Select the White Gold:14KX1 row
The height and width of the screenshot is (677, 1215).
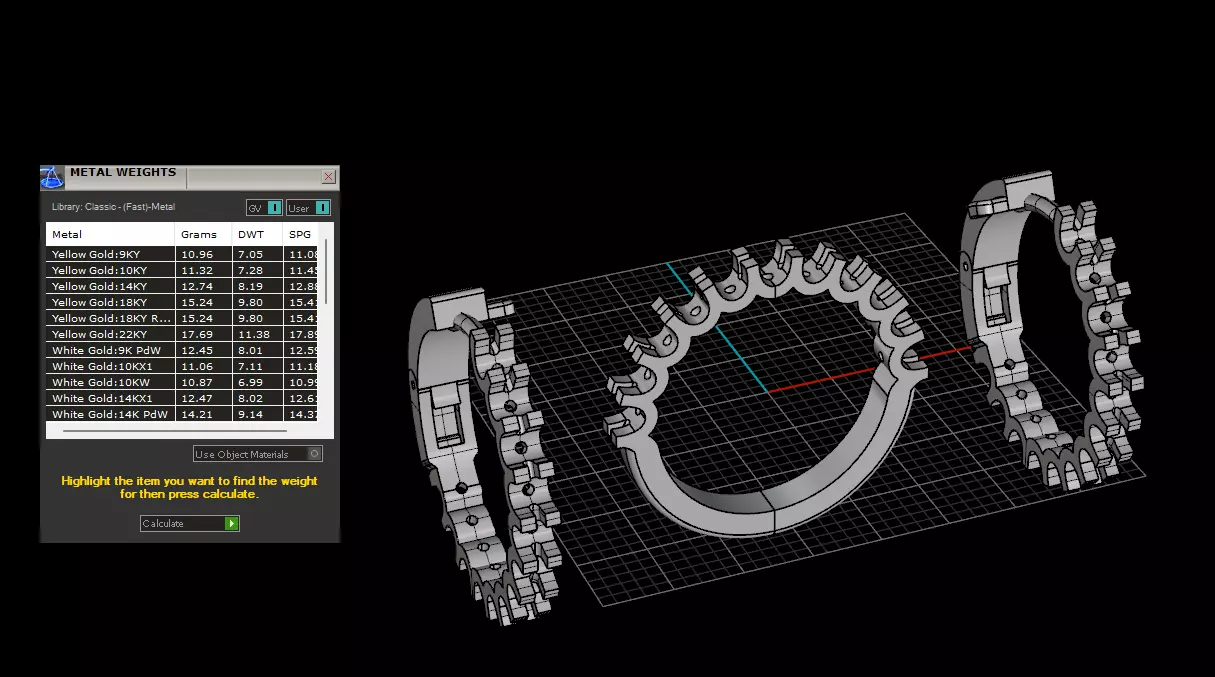(182, 398)
